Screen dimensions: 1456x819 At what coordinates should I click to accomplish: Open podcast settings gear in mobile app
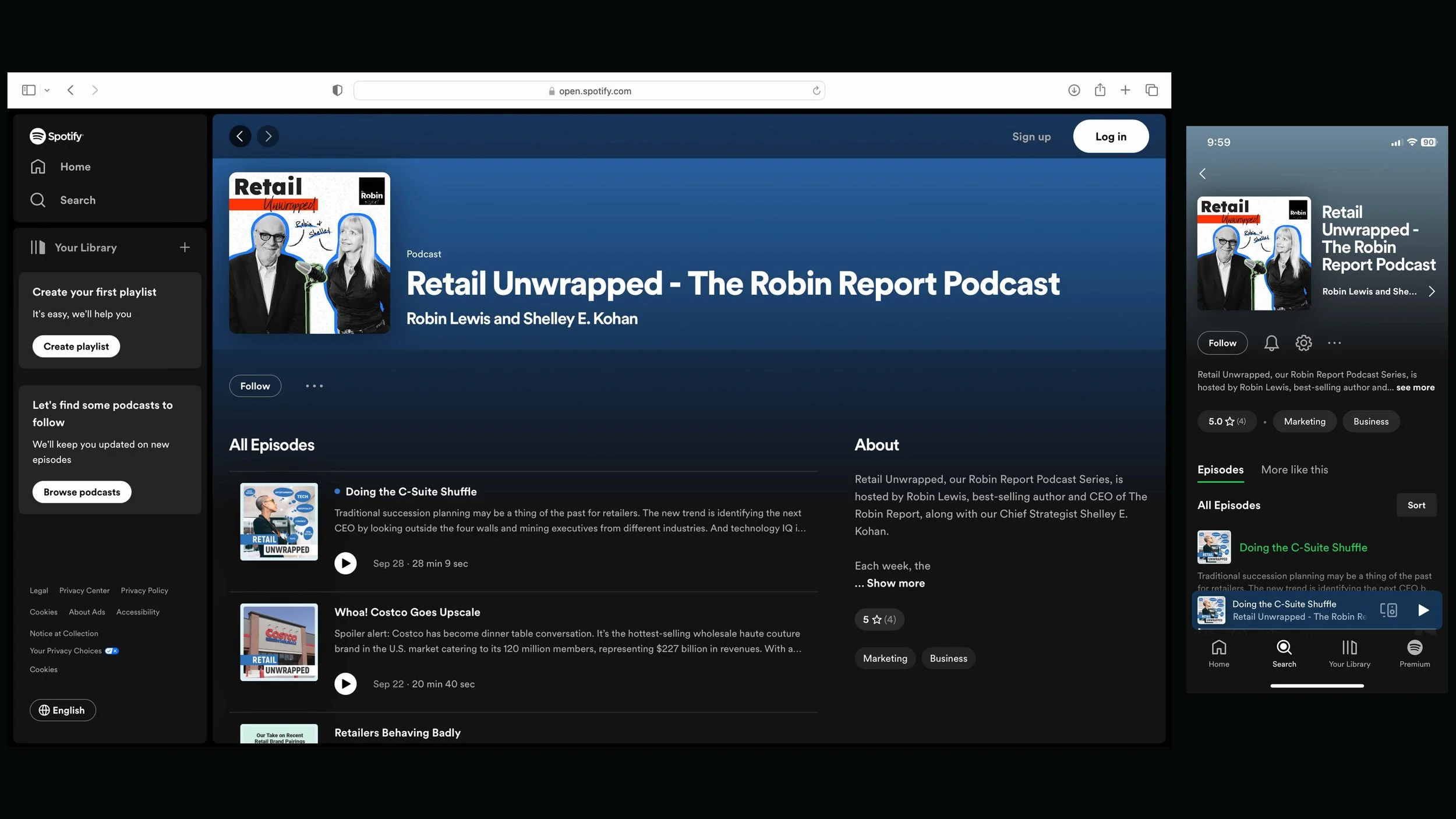click(1303, 344)
